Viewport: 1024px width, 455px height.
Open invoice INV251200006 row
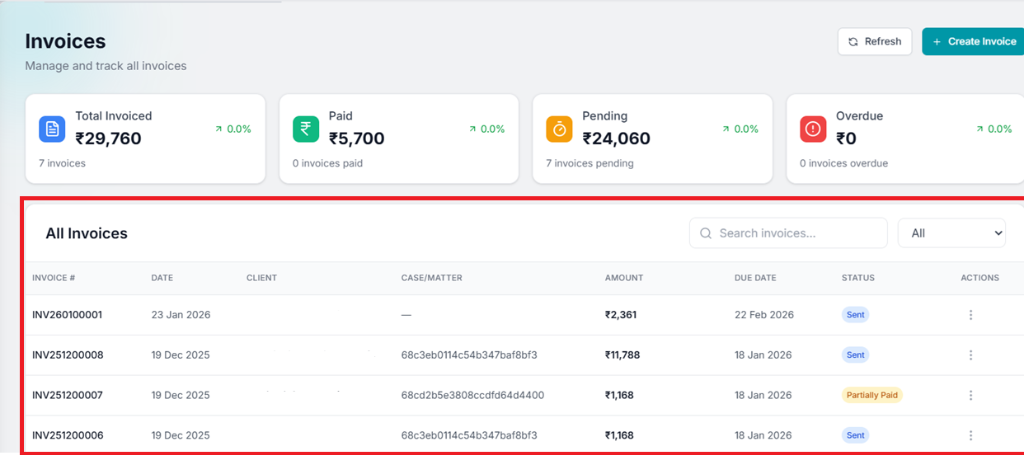click(67, 435)
